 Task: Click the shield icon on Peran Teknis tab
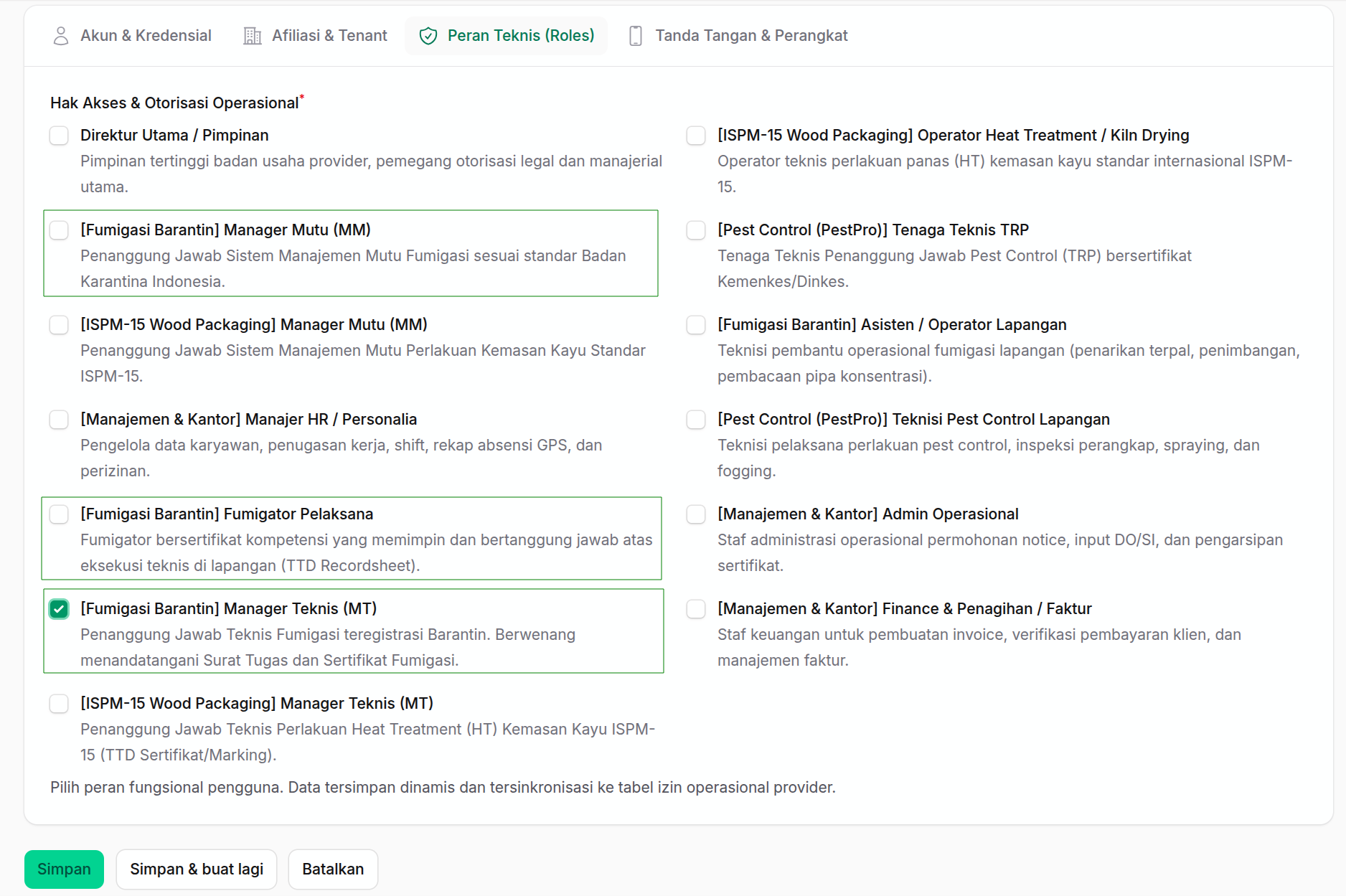coord(428,36)
